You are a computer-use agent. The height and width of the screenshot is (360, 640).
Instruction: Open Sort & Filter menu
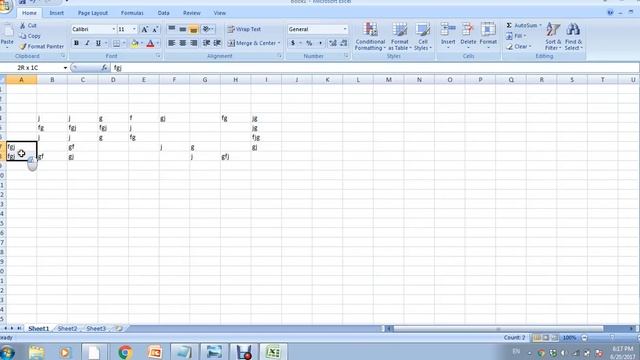(553, 37)
